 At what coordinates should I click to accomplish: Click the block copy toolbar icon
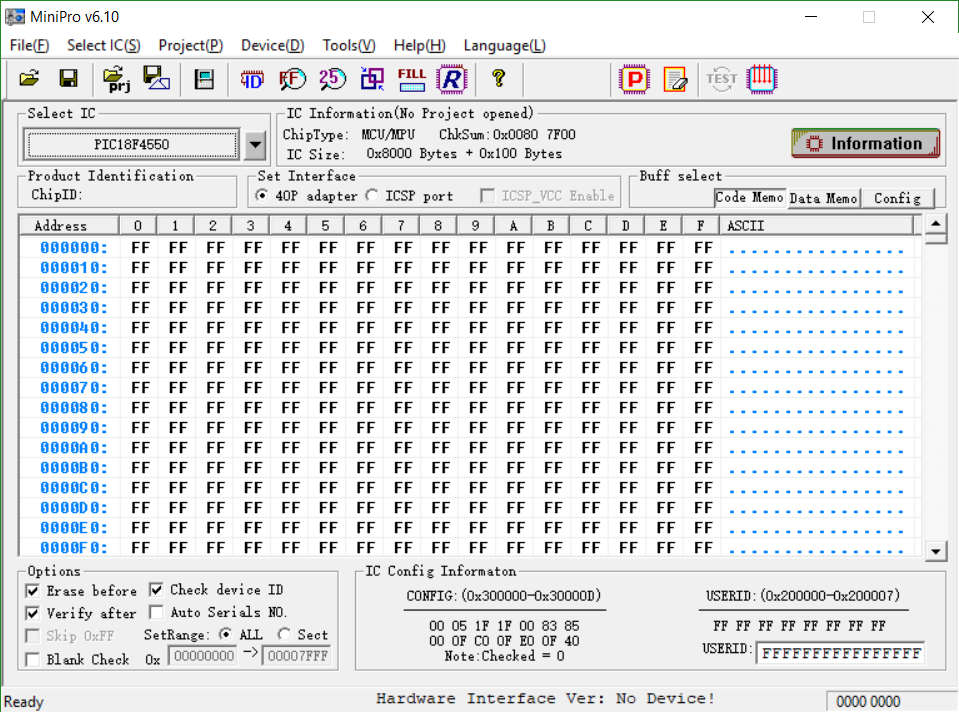coord(372,79)
